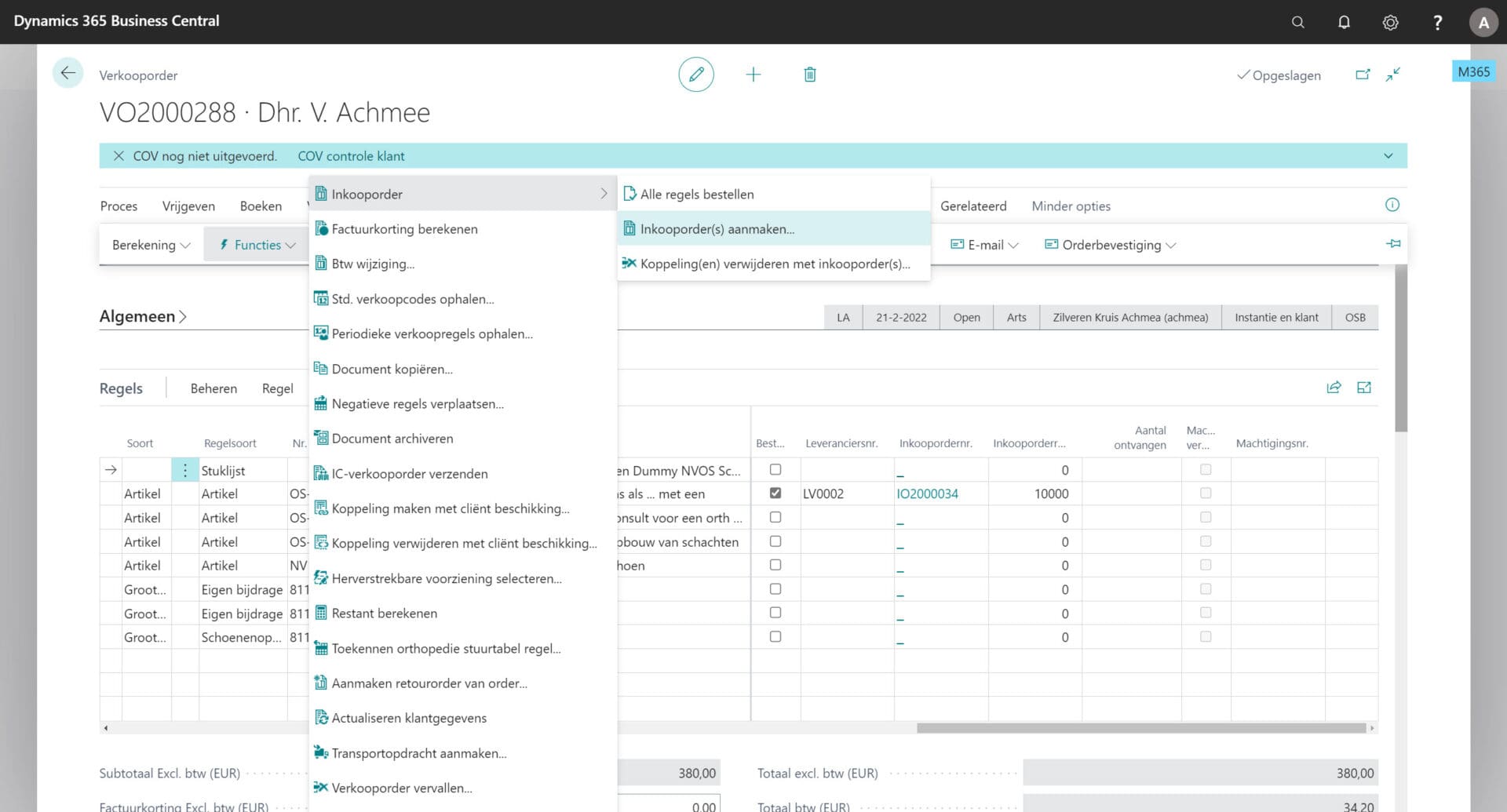Click the edit pencil icon
Screen dimensions: 1507x812
(x=696, y=75)
